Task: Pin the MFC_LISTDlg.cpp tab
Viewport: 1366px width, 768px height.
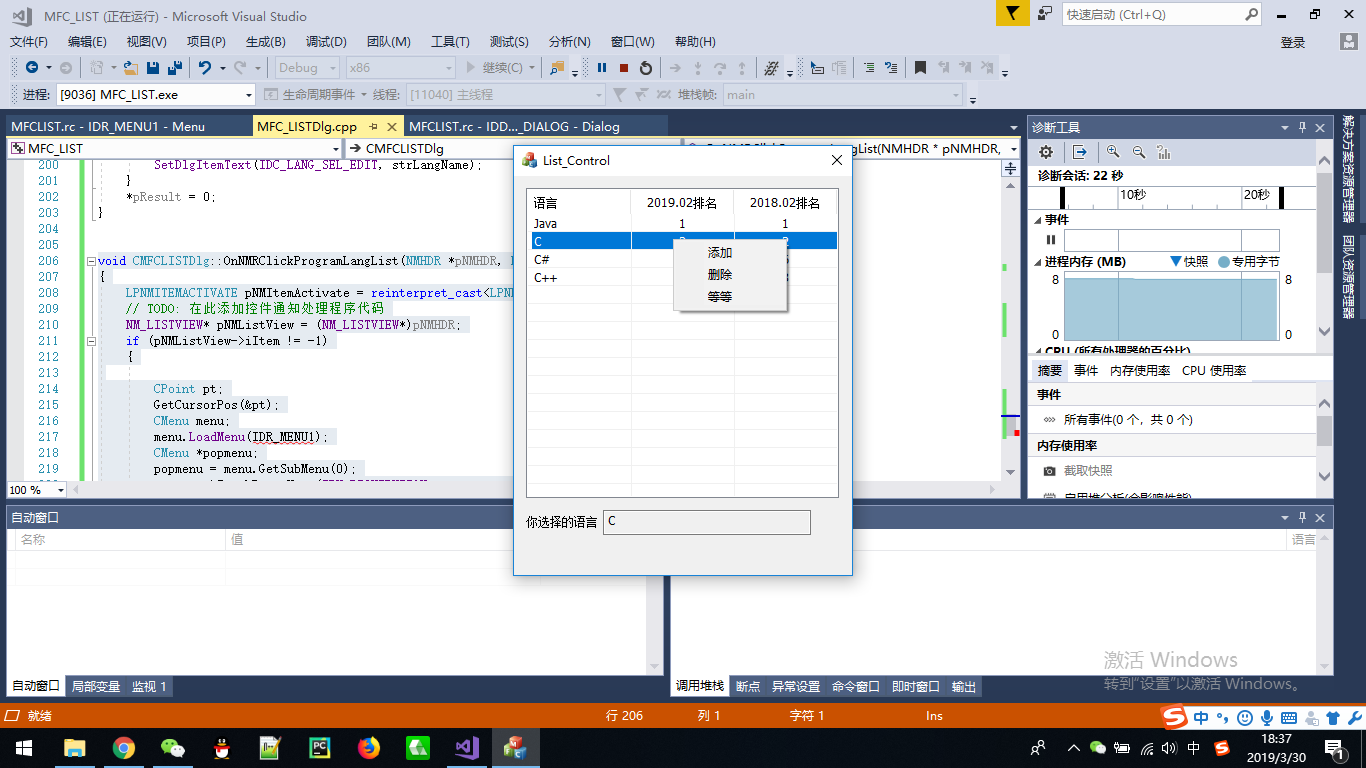Action: pyautogui.click(x=373, y=127)
